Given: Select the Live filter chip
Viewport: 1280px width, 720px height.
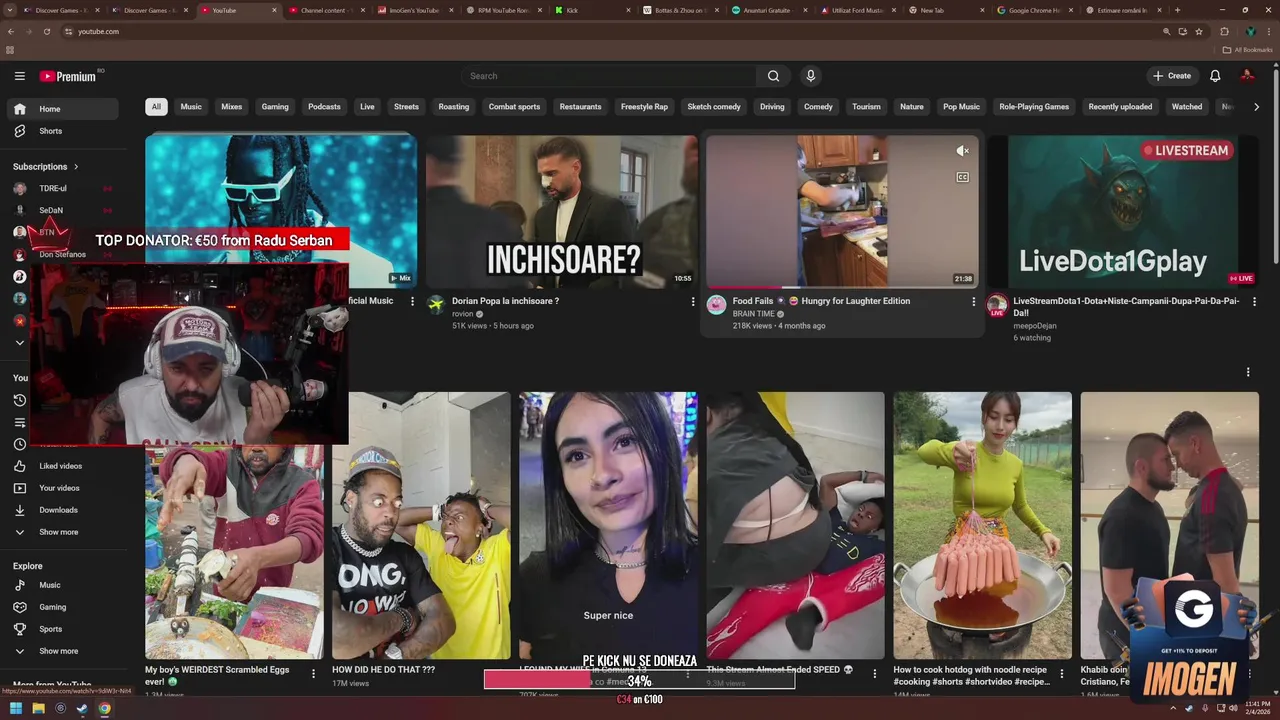Looking at the screenshot, I should (367, 107).
